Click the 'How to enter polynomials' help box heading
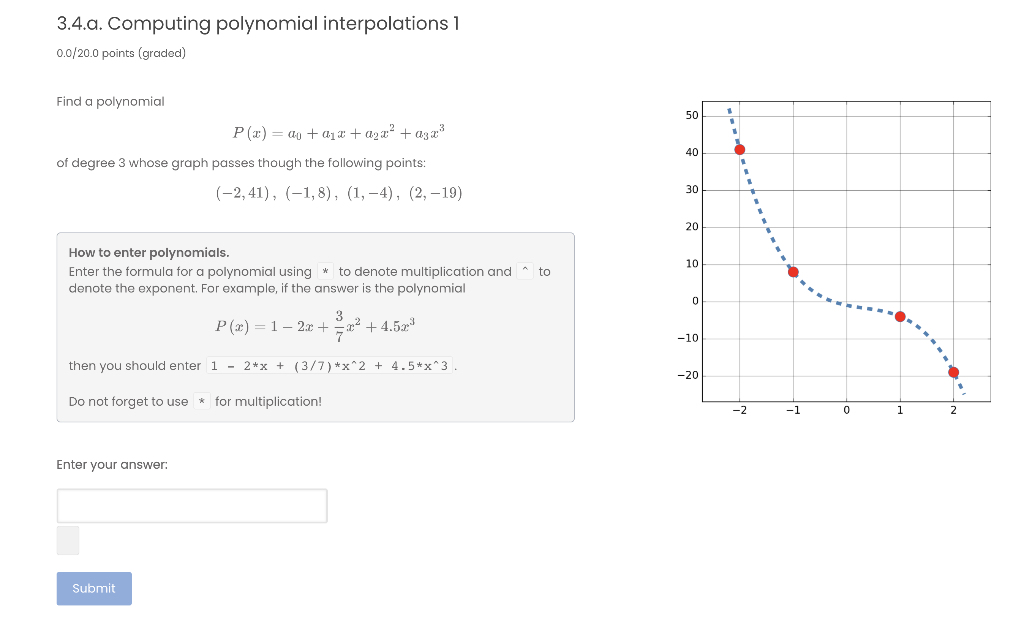 (x=148, y=252)
